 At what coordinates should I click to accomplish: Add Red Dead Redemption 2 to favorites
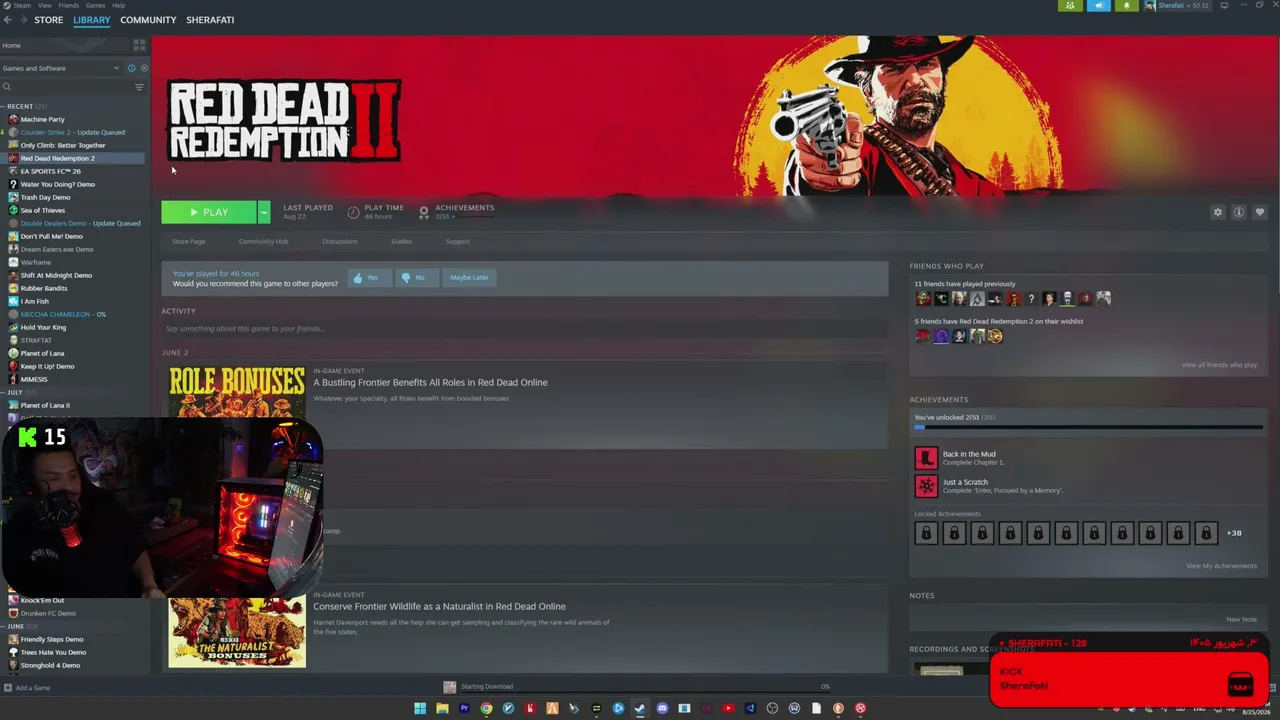(1259, 212)
